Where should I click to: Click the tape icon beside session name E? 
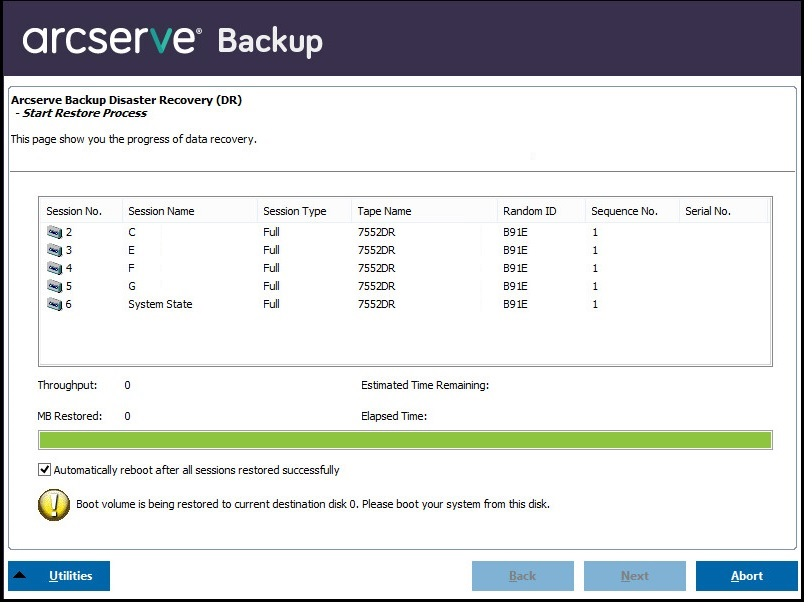click(x=56, y=250)
